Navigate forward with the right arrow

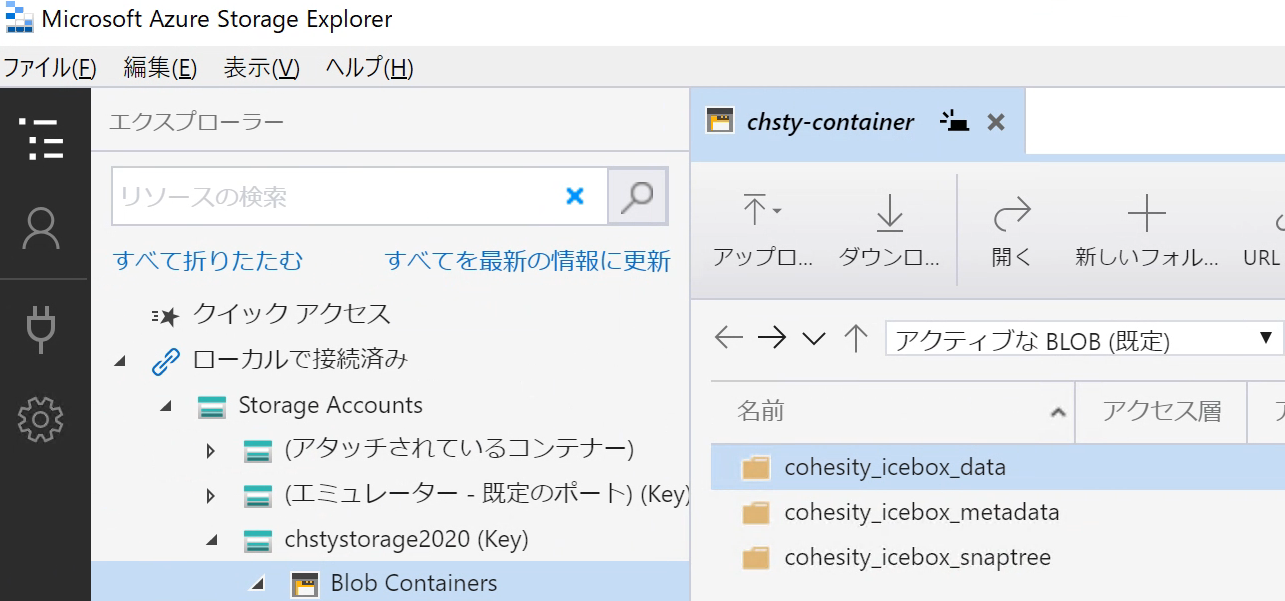pos(771,338)
